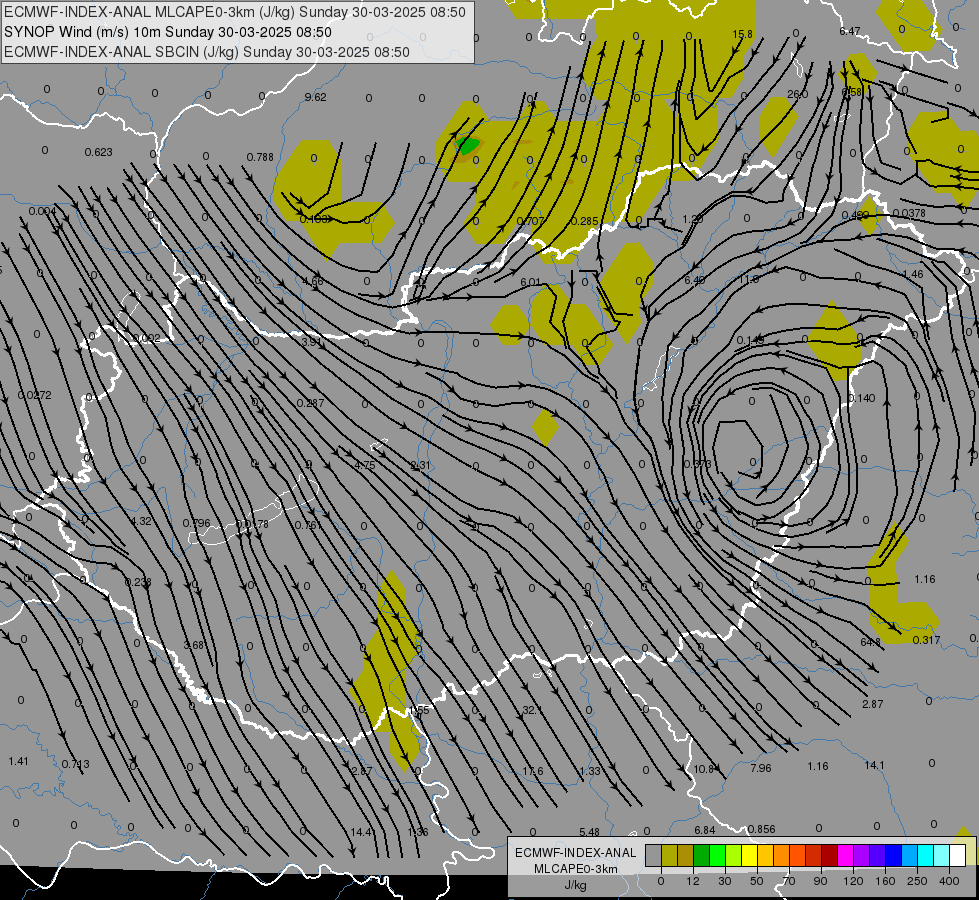Click the small green MLCAPE patch on the map

click(x=467, y=146)
